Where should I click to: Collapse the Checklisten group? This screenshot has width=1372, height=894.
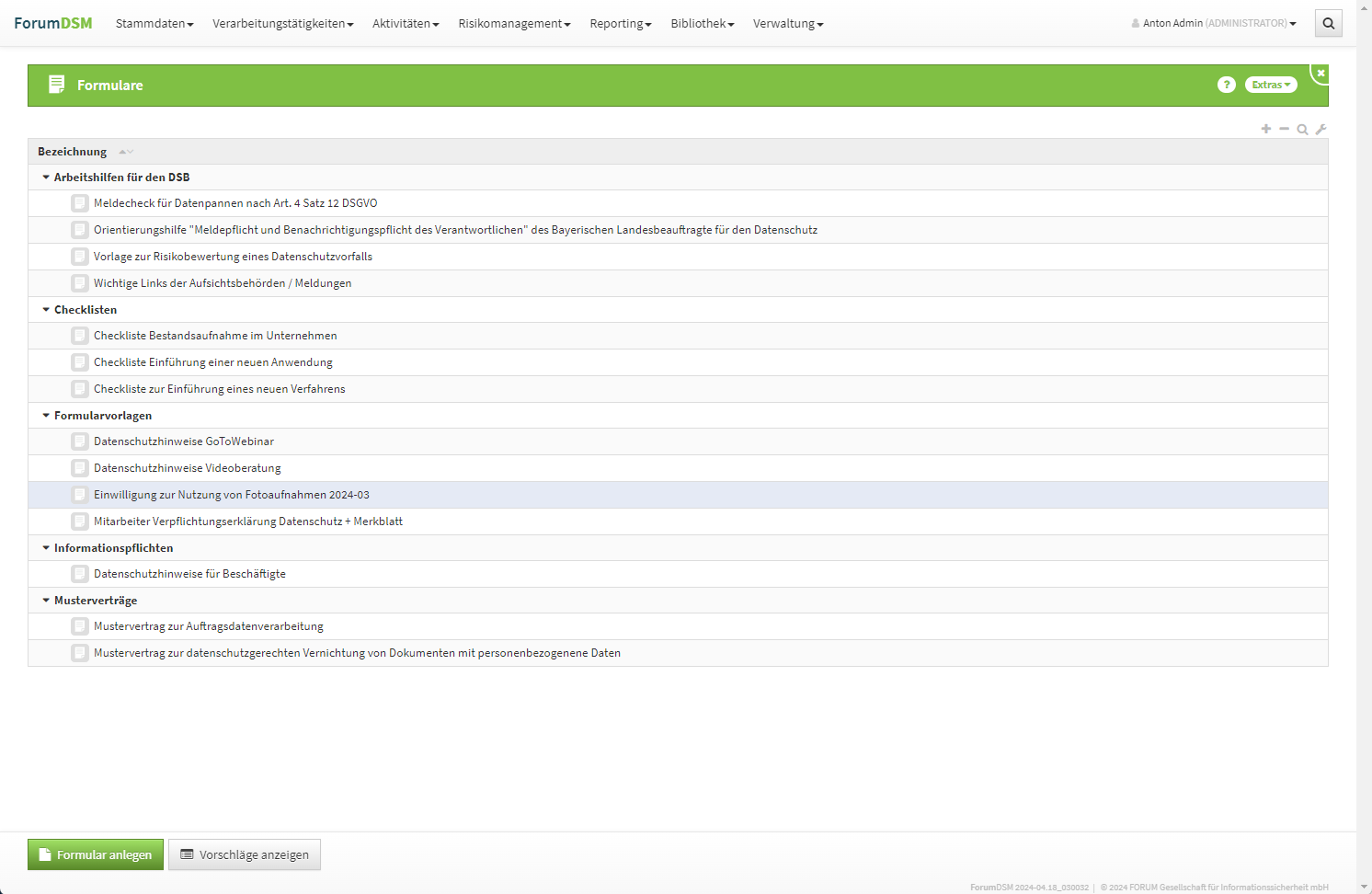pyautogui.click(x=46, y=310)
